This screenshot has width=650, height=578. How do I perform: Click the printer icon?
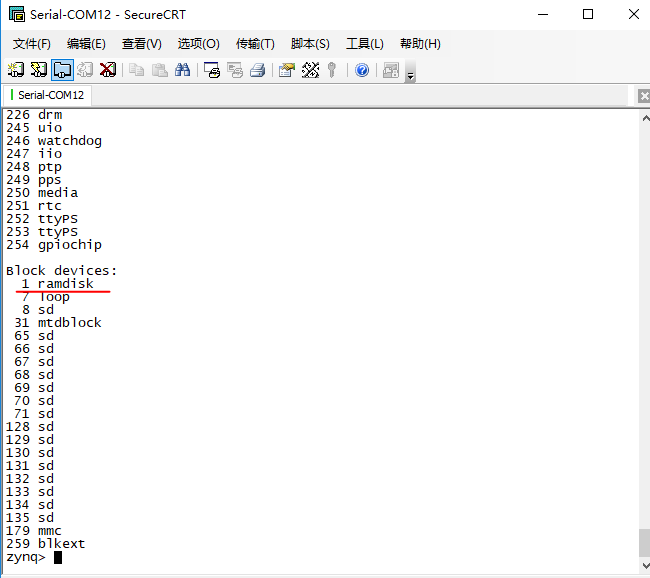[258, 70]
